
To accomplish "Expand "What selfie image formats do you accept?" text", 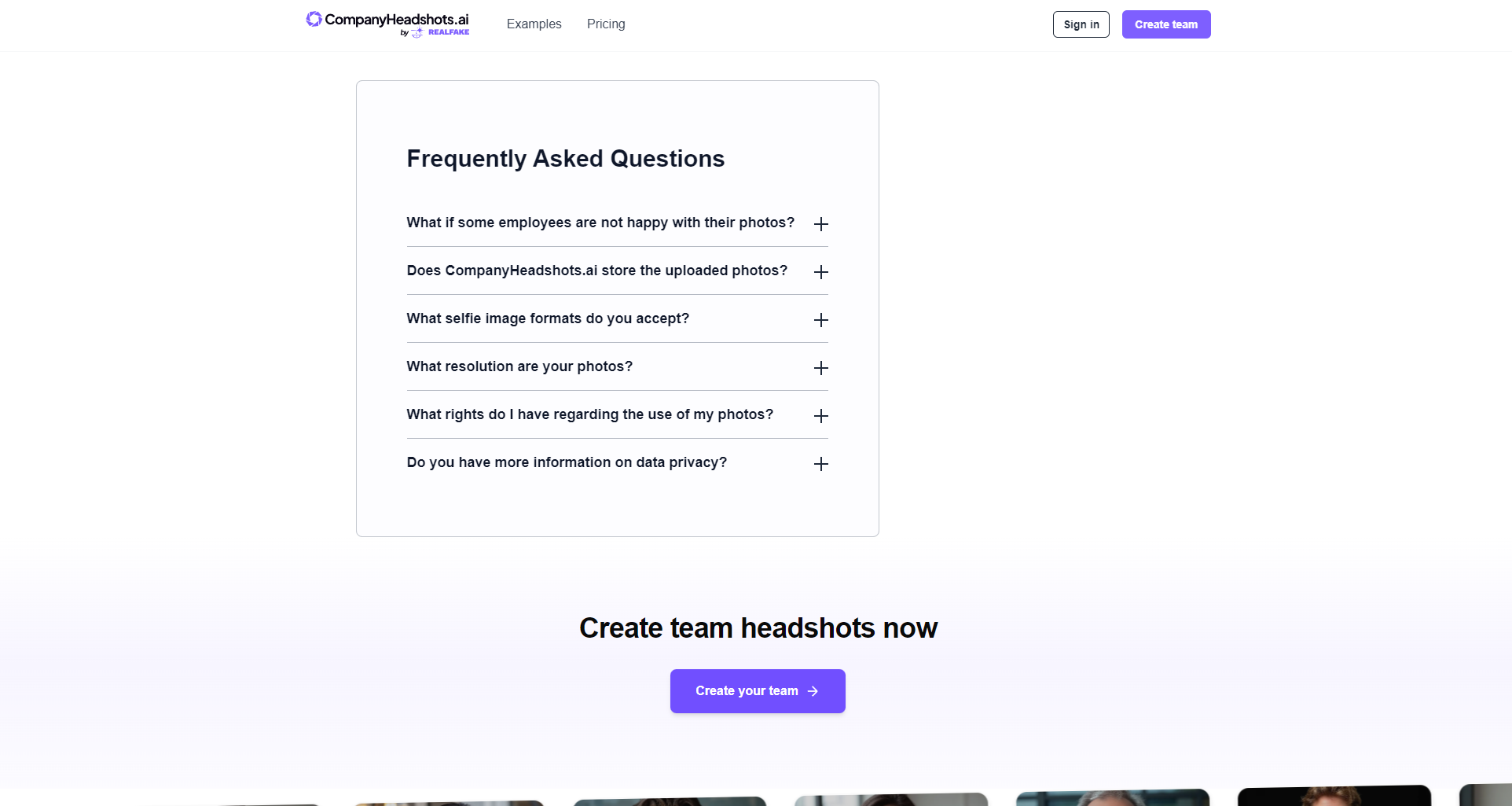I will pyautogui.click(x=547, y=318).
